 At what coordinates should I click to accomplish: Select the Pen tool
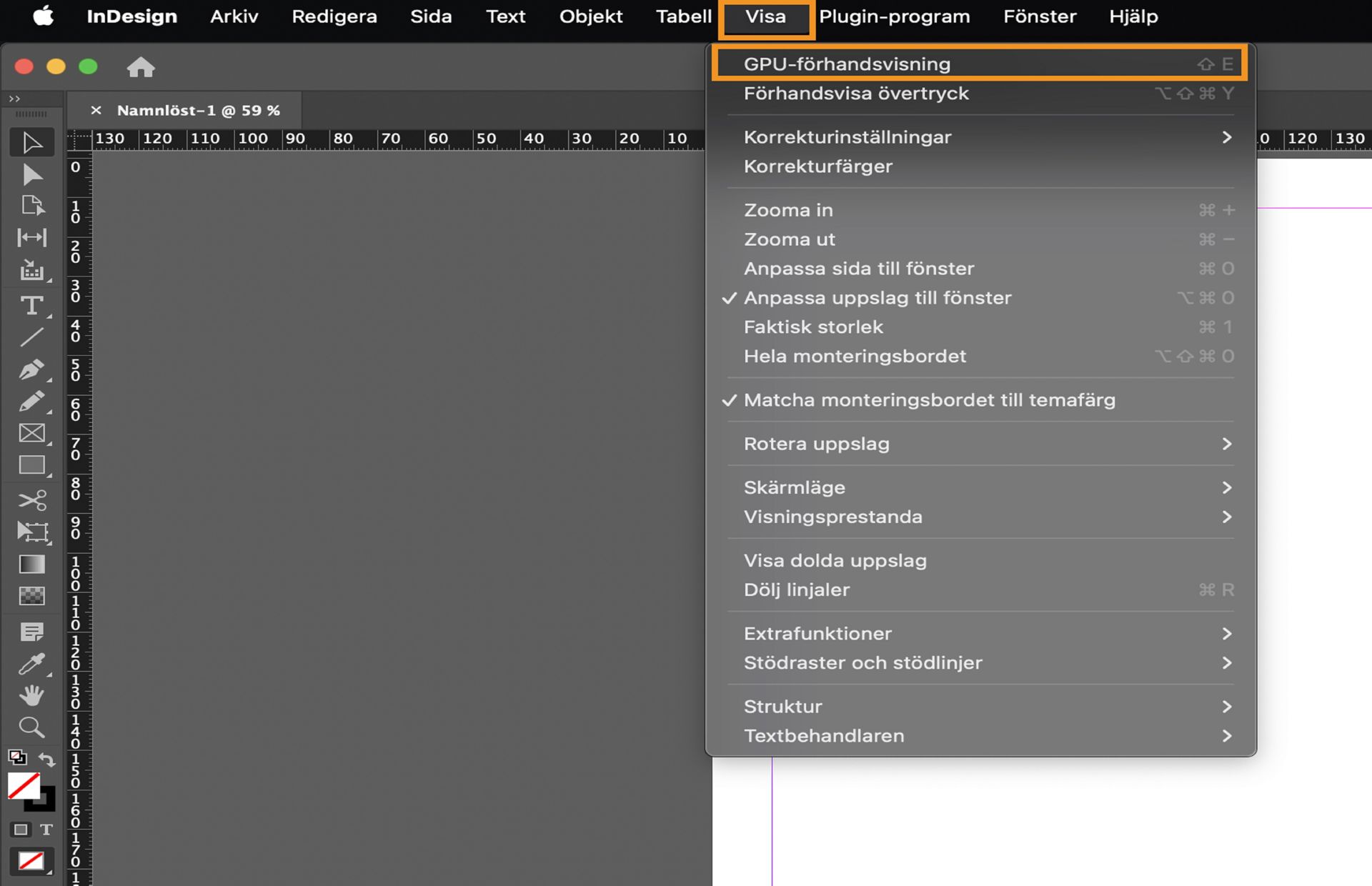(x=31, y=369)
